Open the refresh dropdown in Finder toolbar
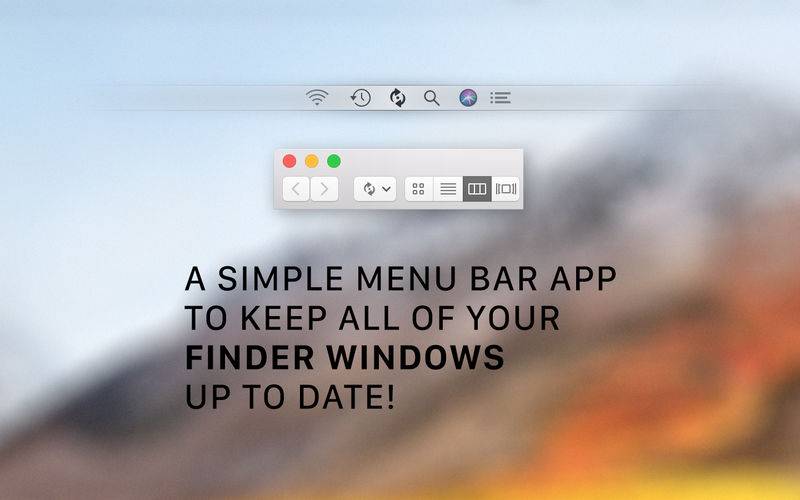 pos(375,189)
